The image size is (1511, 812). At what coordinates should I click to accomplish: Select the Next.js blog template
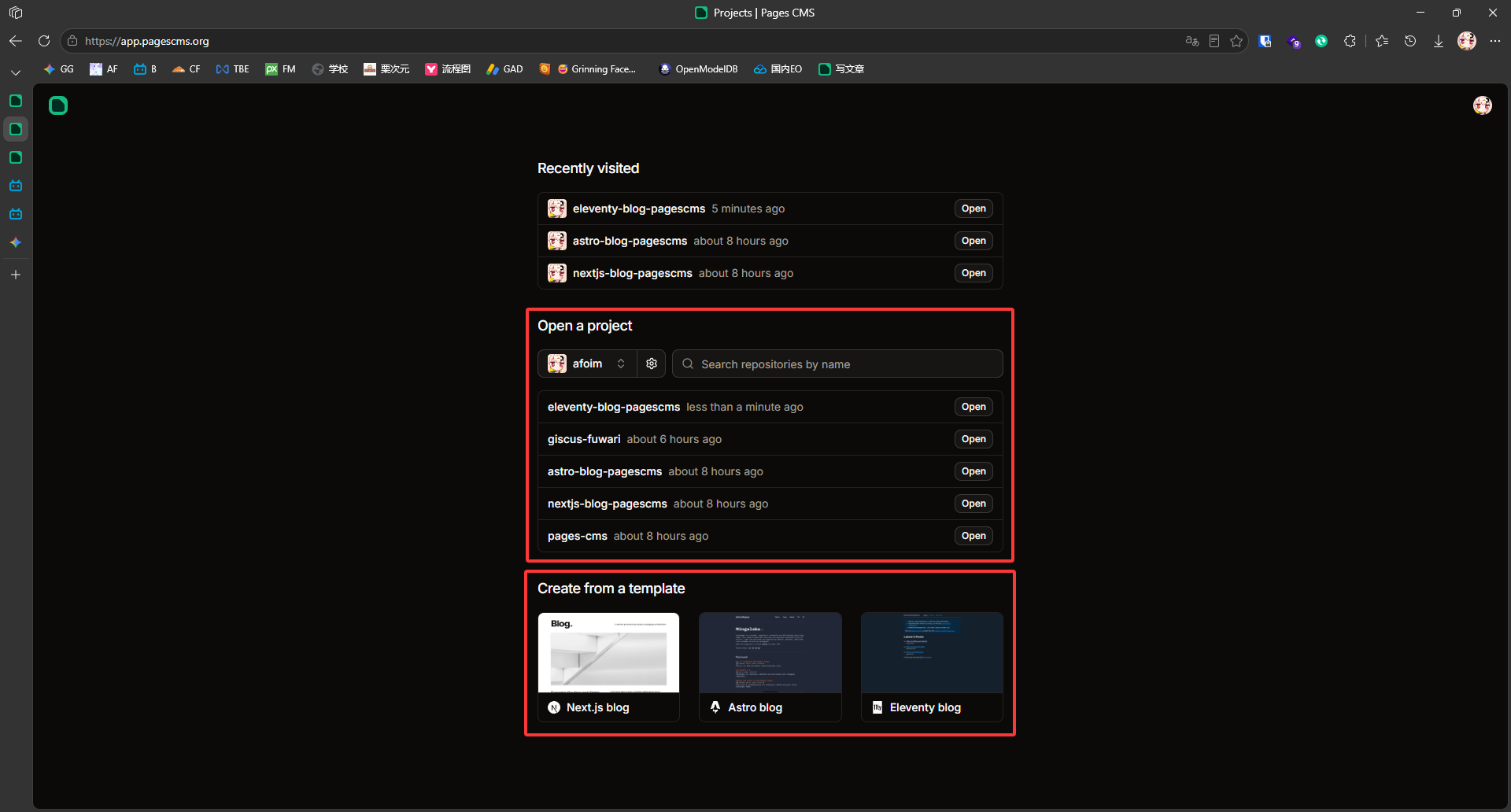tap(608, 667)
